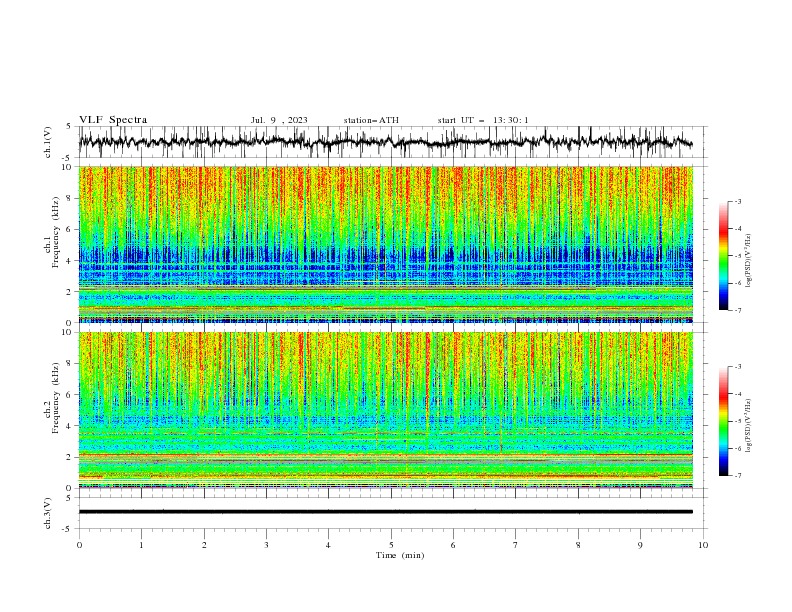This screenshot has height=612, width=792.
Task: Click the "-4" tick on the lower colorbar
Action: pyautogui.click(x=737, y=394)
